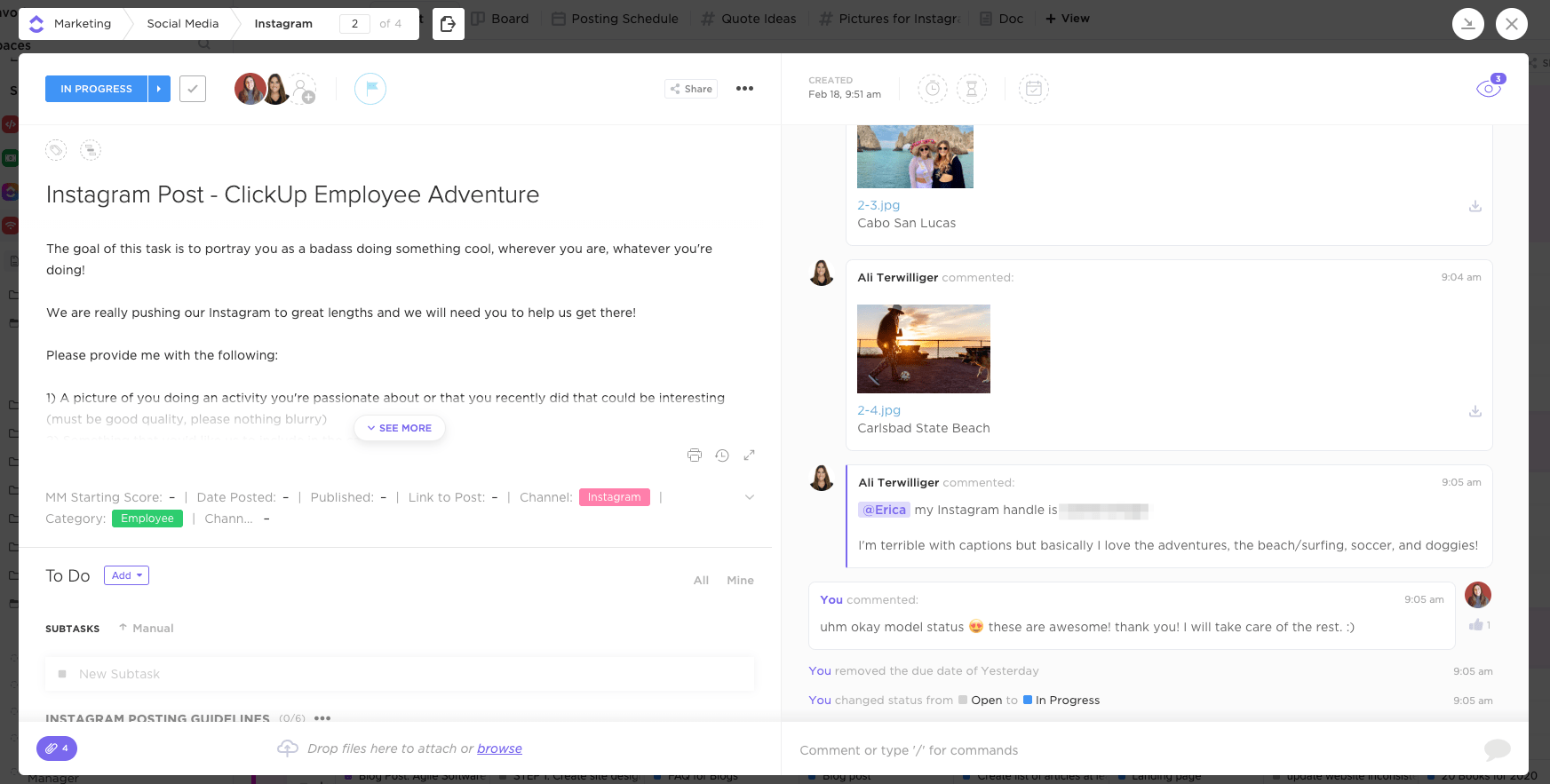Open the due date calendar icon
This screenshot has width=1550, height=784.
pos(1033,89)
